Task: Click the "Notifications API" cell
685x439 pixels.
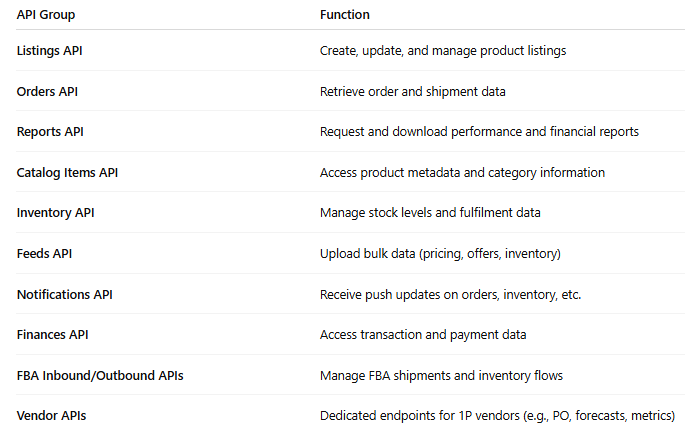Action: tap(65, 294)
